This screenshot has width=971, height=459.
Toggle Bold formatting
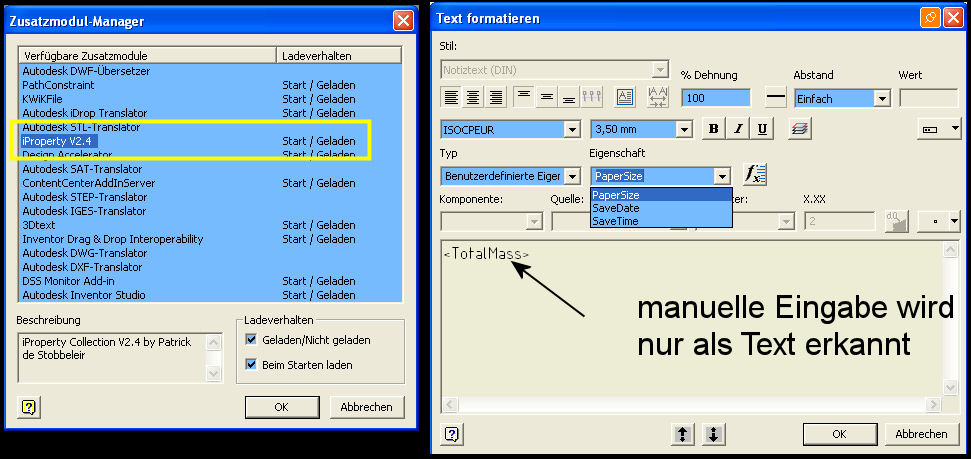tap(713, 129)
